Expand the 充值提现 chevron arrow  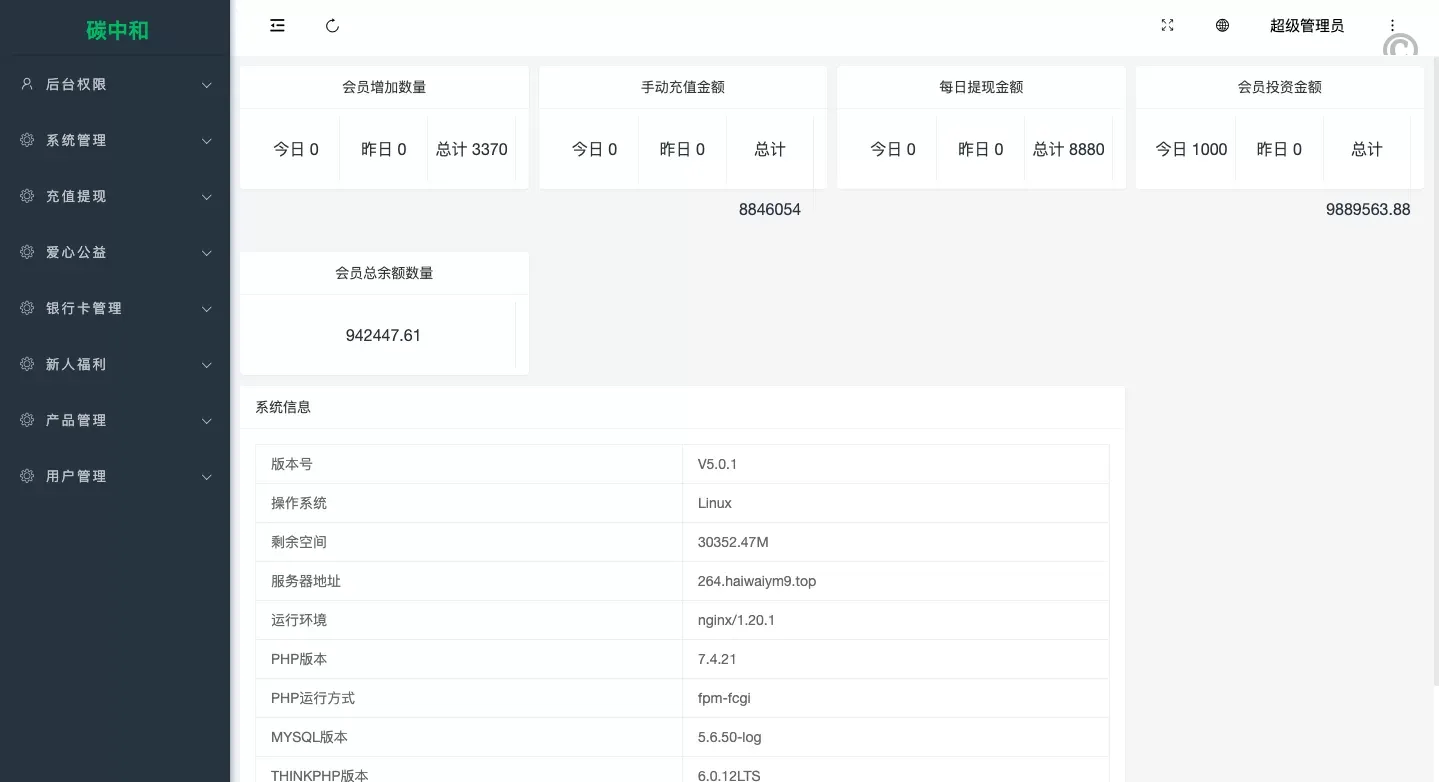pyautogui.click(x=207, y=197)
